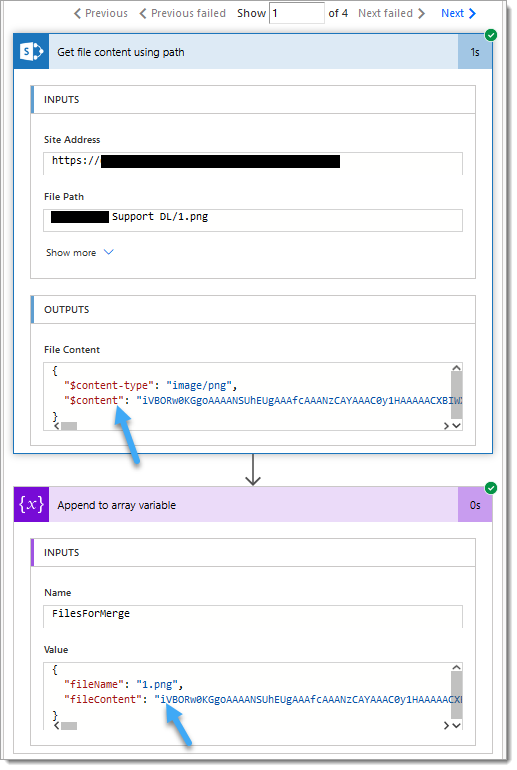Go to Next iteration
This screenshot has width=517, height=770.
pyautogui.click(x=458, y=13)
